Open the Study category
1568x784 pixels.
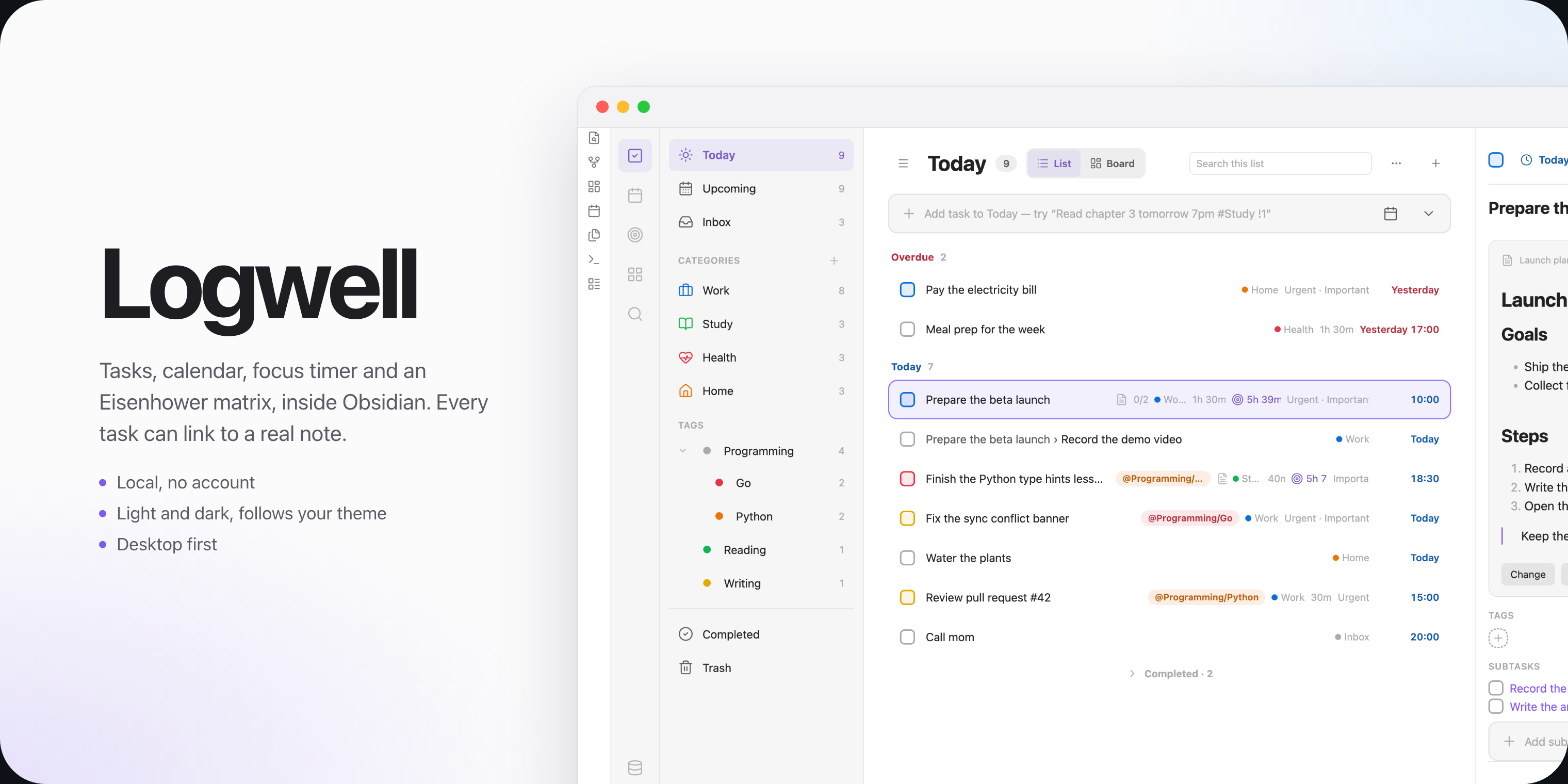pyautogui.click(x=761, y=324)
